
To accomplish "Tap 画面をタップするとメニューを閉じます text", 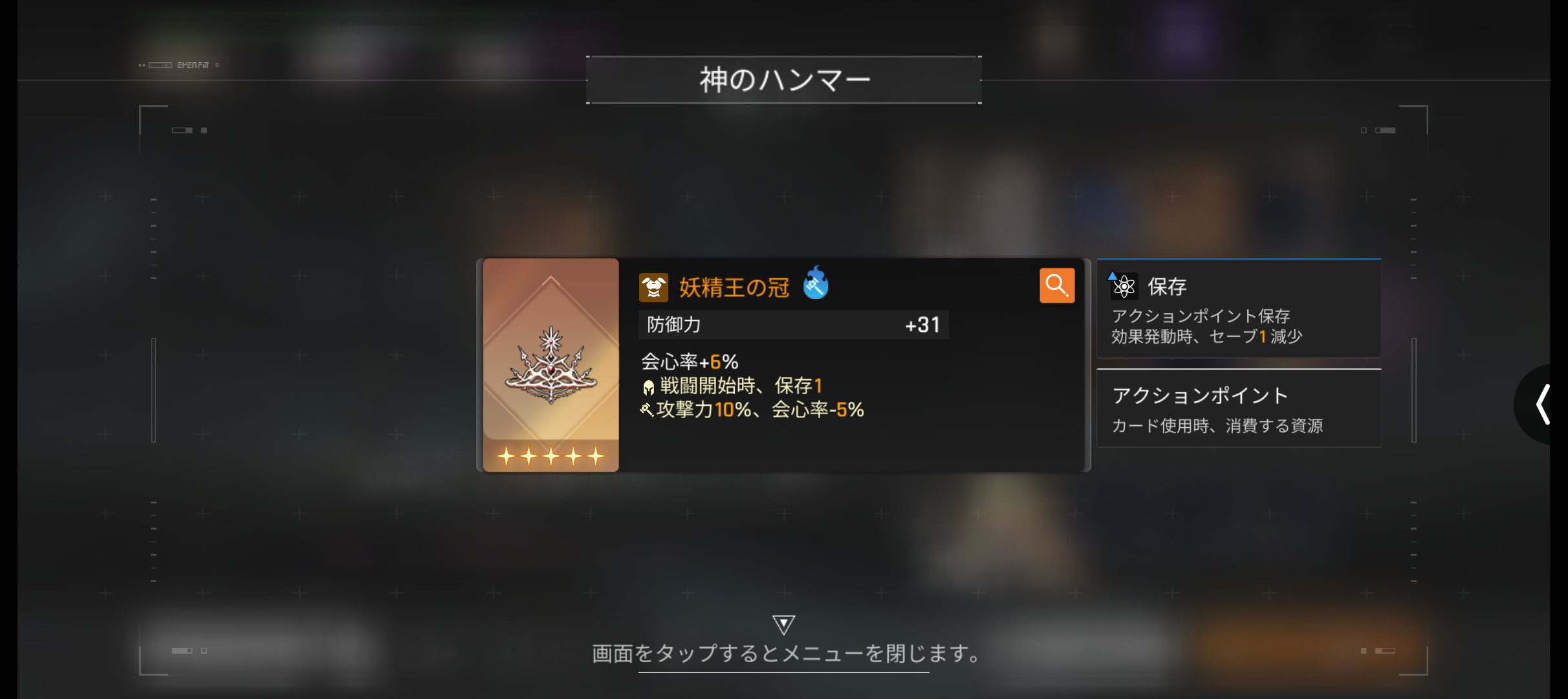I will (787, 654).
